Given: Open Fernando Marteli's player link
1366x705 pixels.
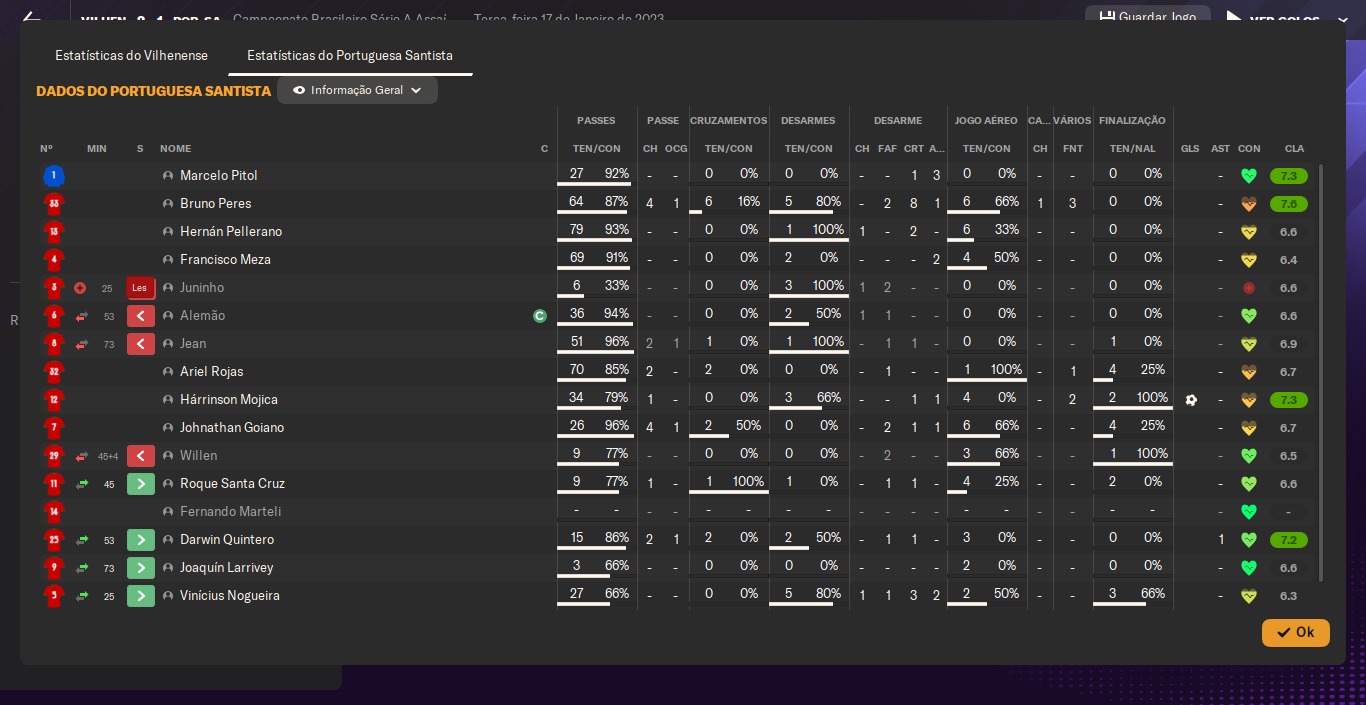Looking at the screenshot, I should 230,512.
